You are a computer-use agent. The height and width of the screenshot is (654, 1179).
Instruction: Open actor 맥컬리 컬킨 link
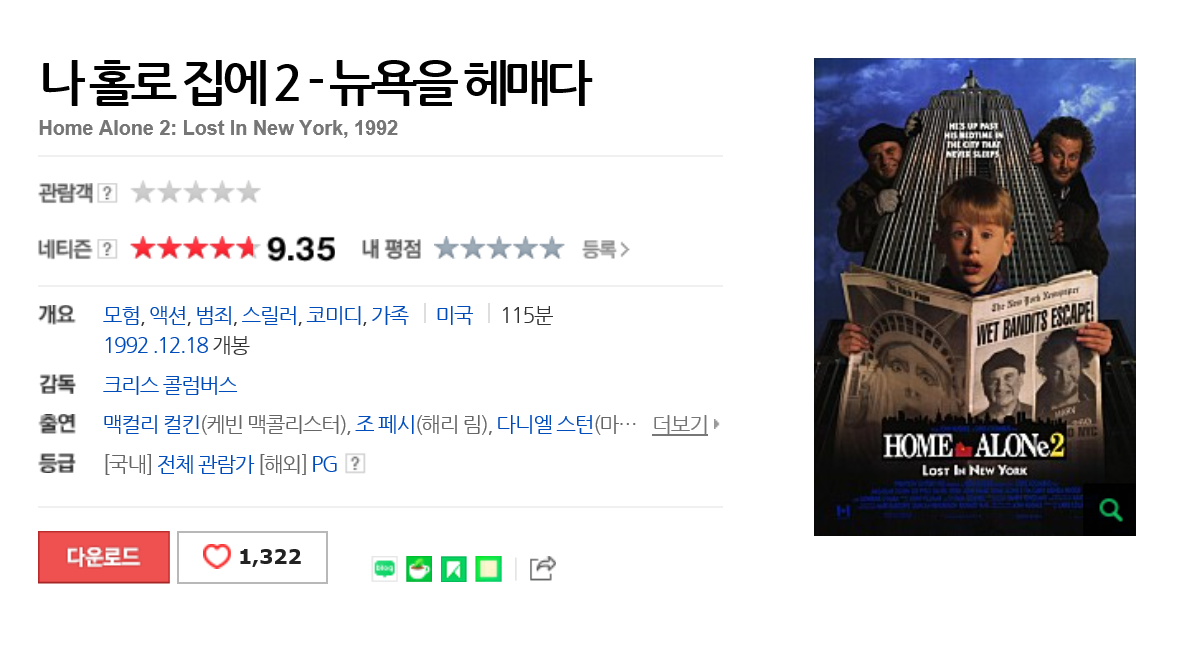point(152,424)
